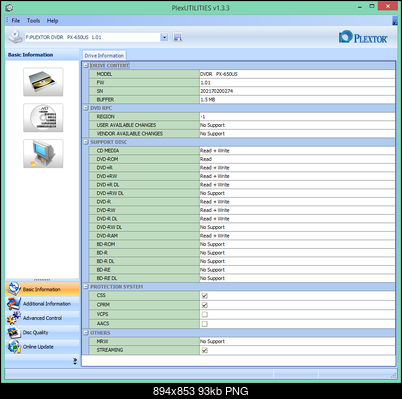The height and width of the screenshot is (399, 402).
Task: Collapse the DRIVE CONTENT section
Action: [86, 65]
